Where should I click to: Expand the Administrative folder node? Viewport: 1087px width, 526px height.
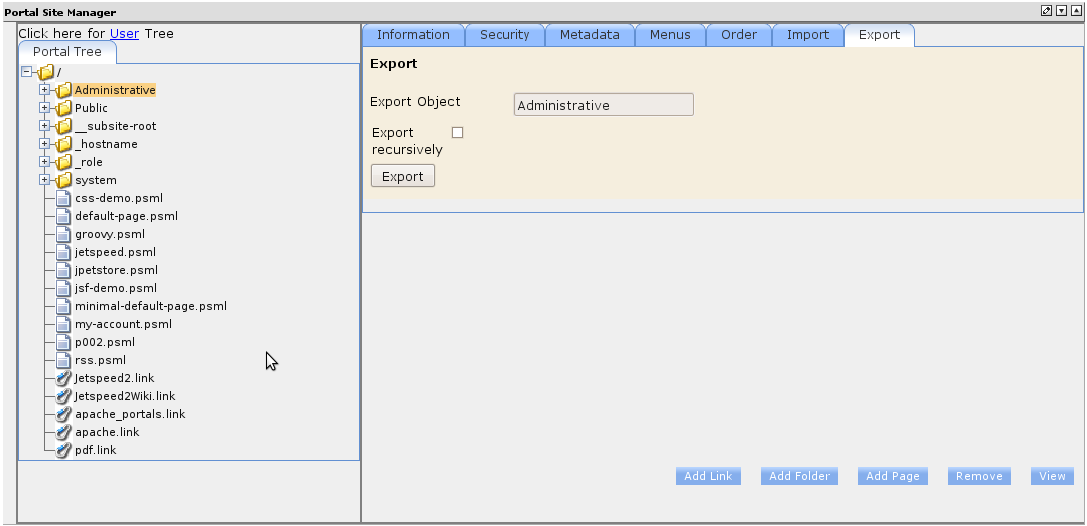point(45,90)
